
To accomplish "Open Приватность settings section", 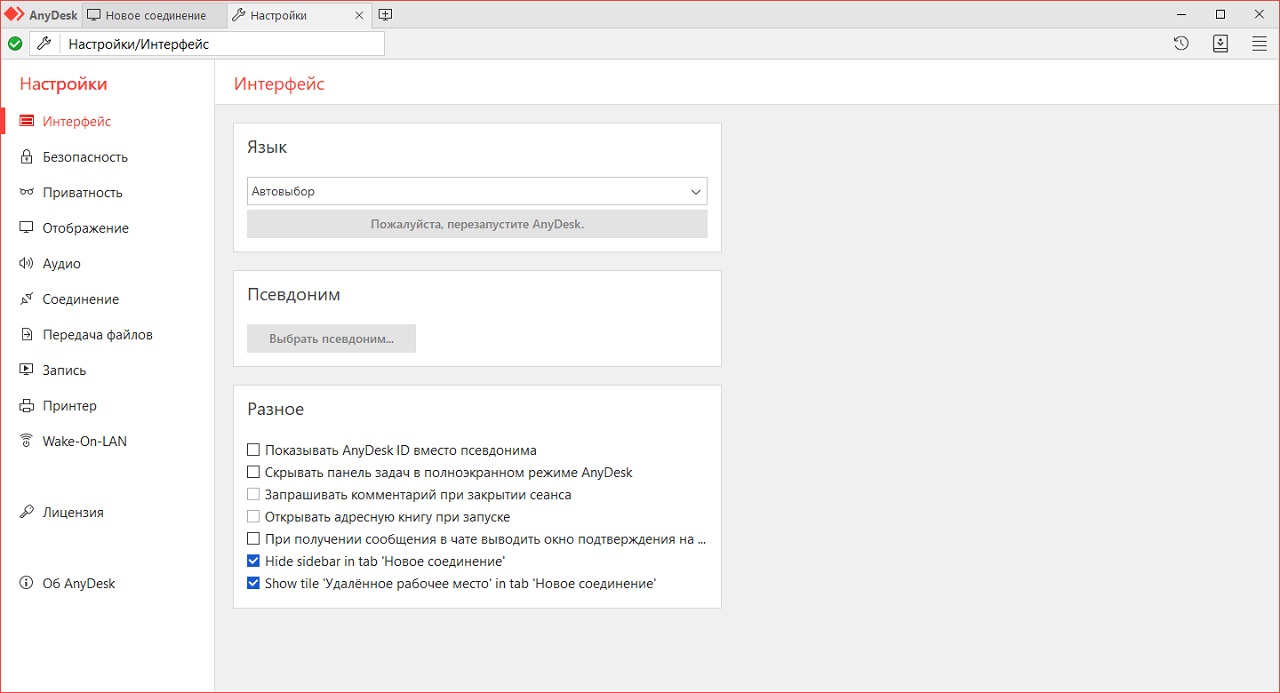I will click(82, 193).
